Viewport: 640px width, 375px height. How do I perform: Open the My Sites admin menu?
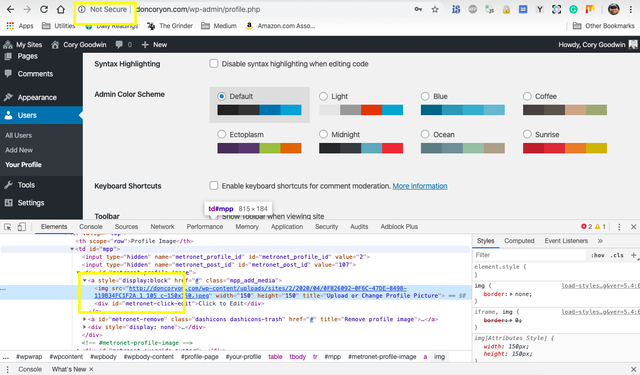pos(22,44)
